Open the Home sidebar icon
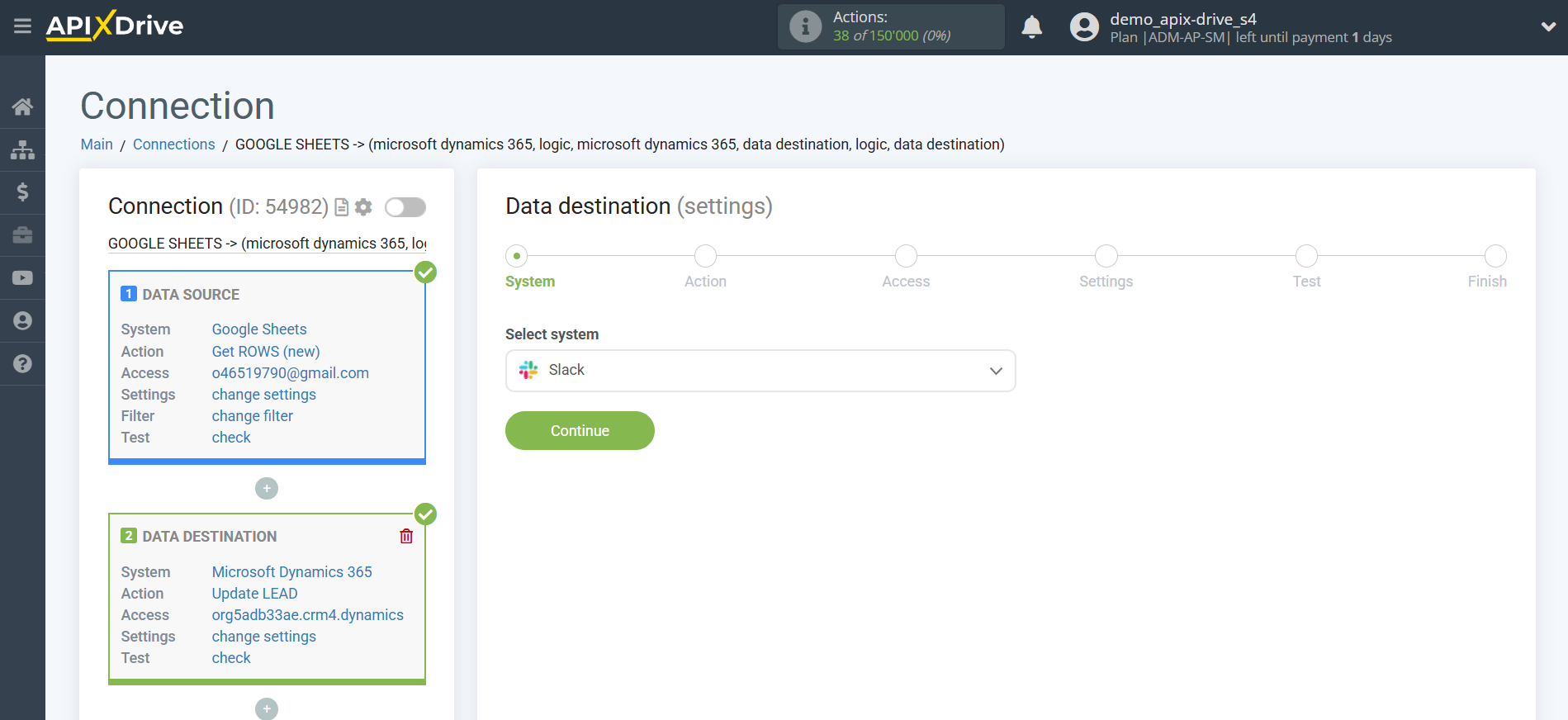 tap(22, 107)
